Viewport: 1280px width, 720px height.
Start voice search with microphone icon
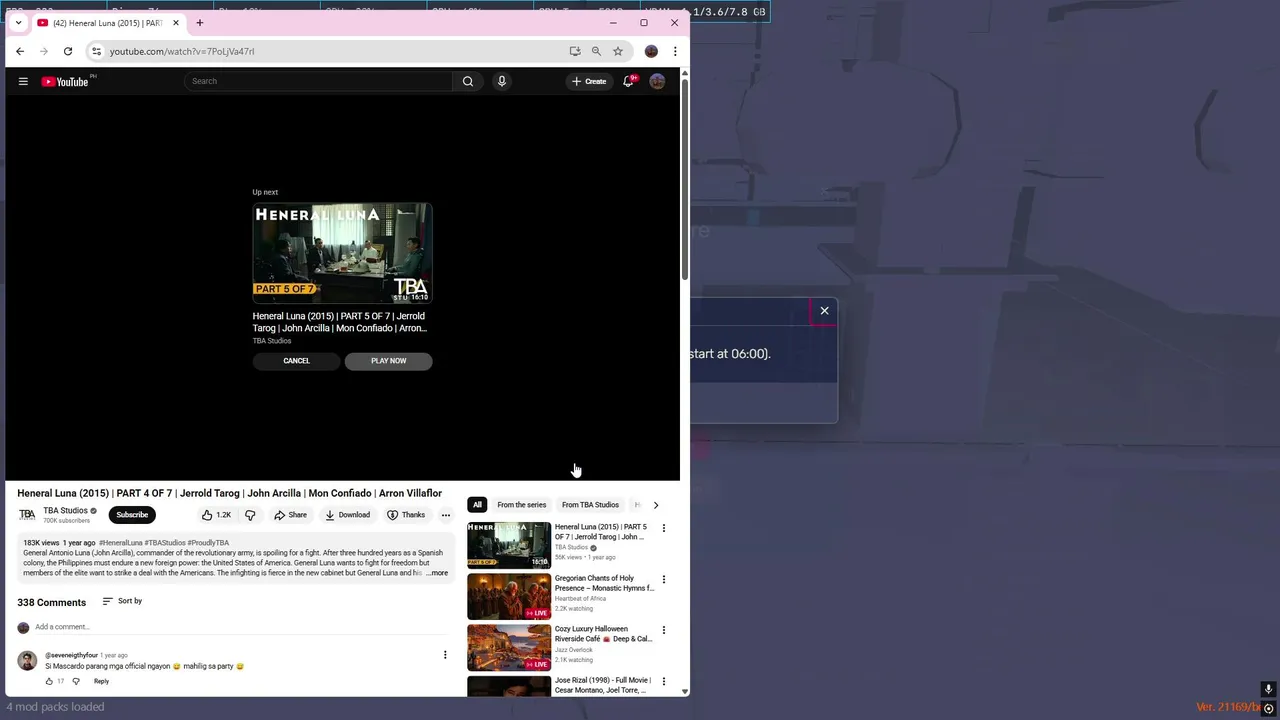(502, 81)
